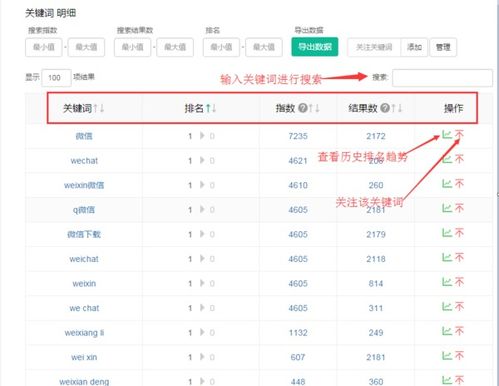Follow the keyword weixin微信
Image resolution: width=499 pixels, height=386 pixels.
coord(459,184)
